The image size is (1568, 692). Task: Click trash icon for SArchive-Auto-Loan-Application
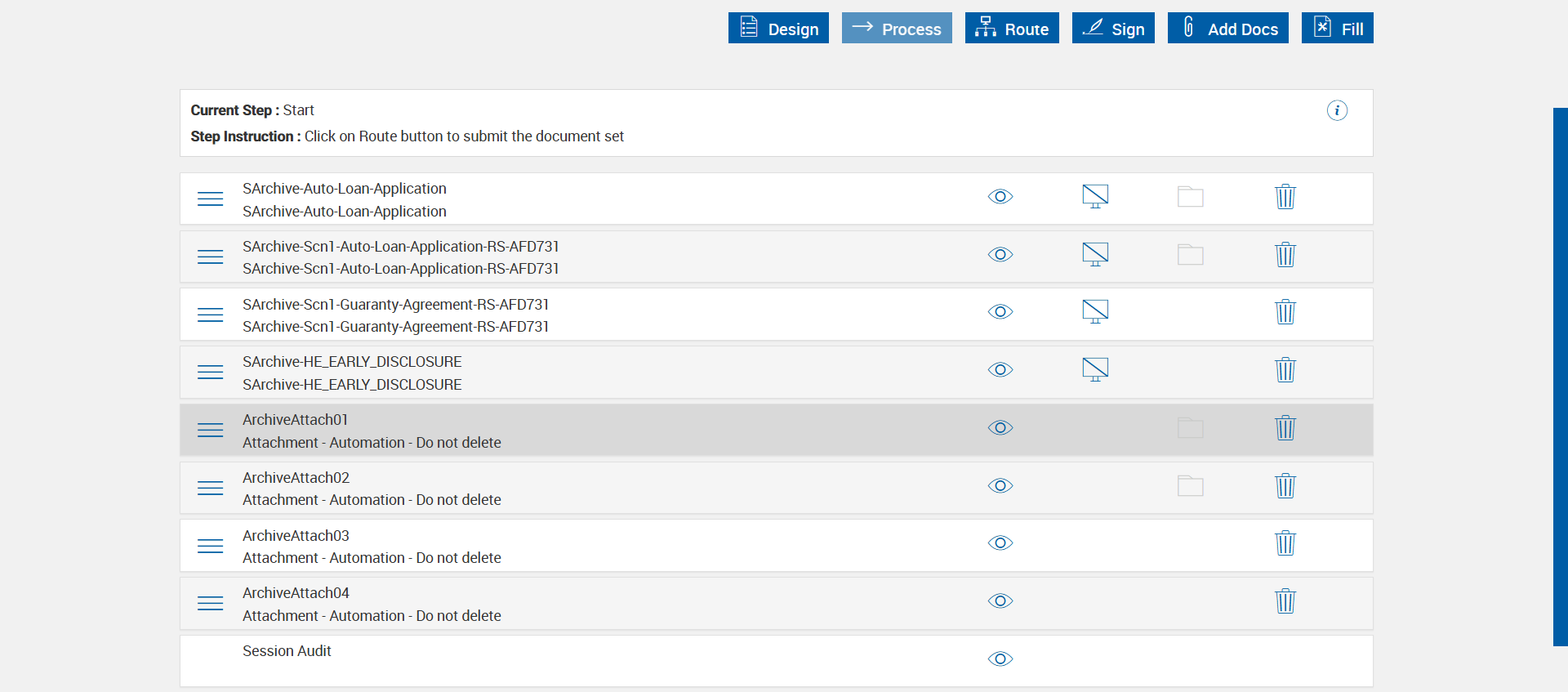(x=1285, y=197)
